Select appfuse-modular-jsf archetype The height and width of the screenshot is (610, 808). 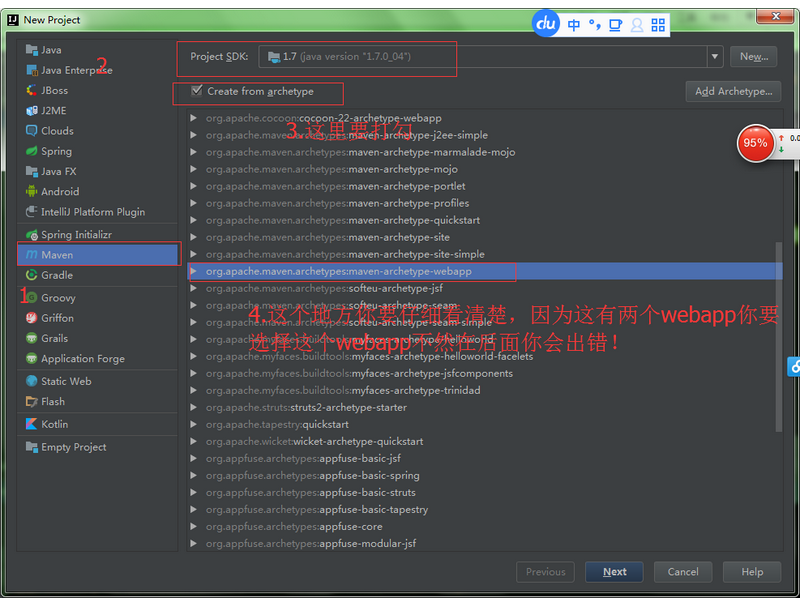(484, 543)
